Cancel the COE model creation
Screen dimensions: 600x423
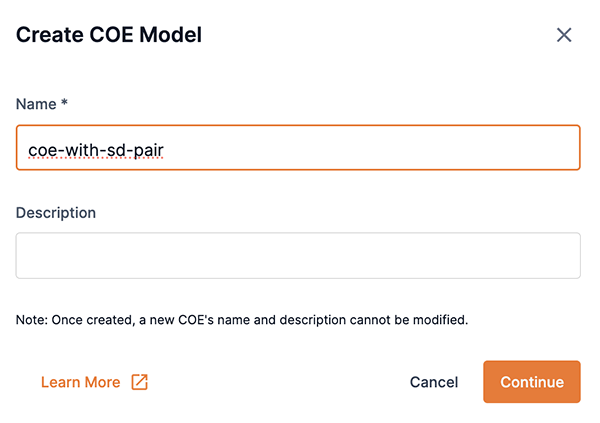click(434, 382)
